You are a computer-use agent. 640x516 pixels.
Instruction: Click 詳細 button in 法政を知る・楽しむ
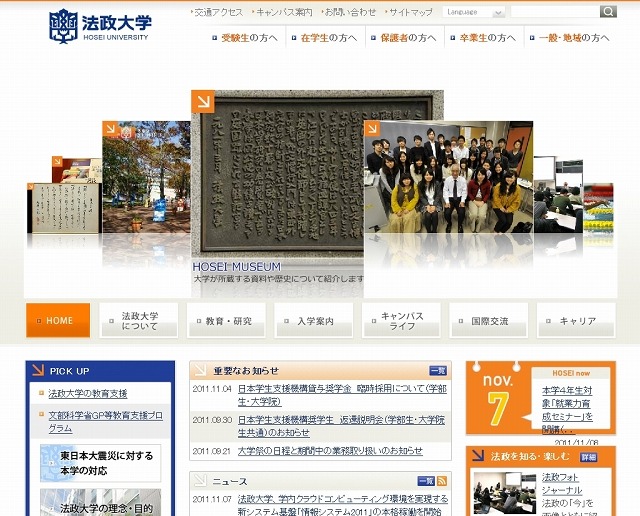(x=588, y=457)
